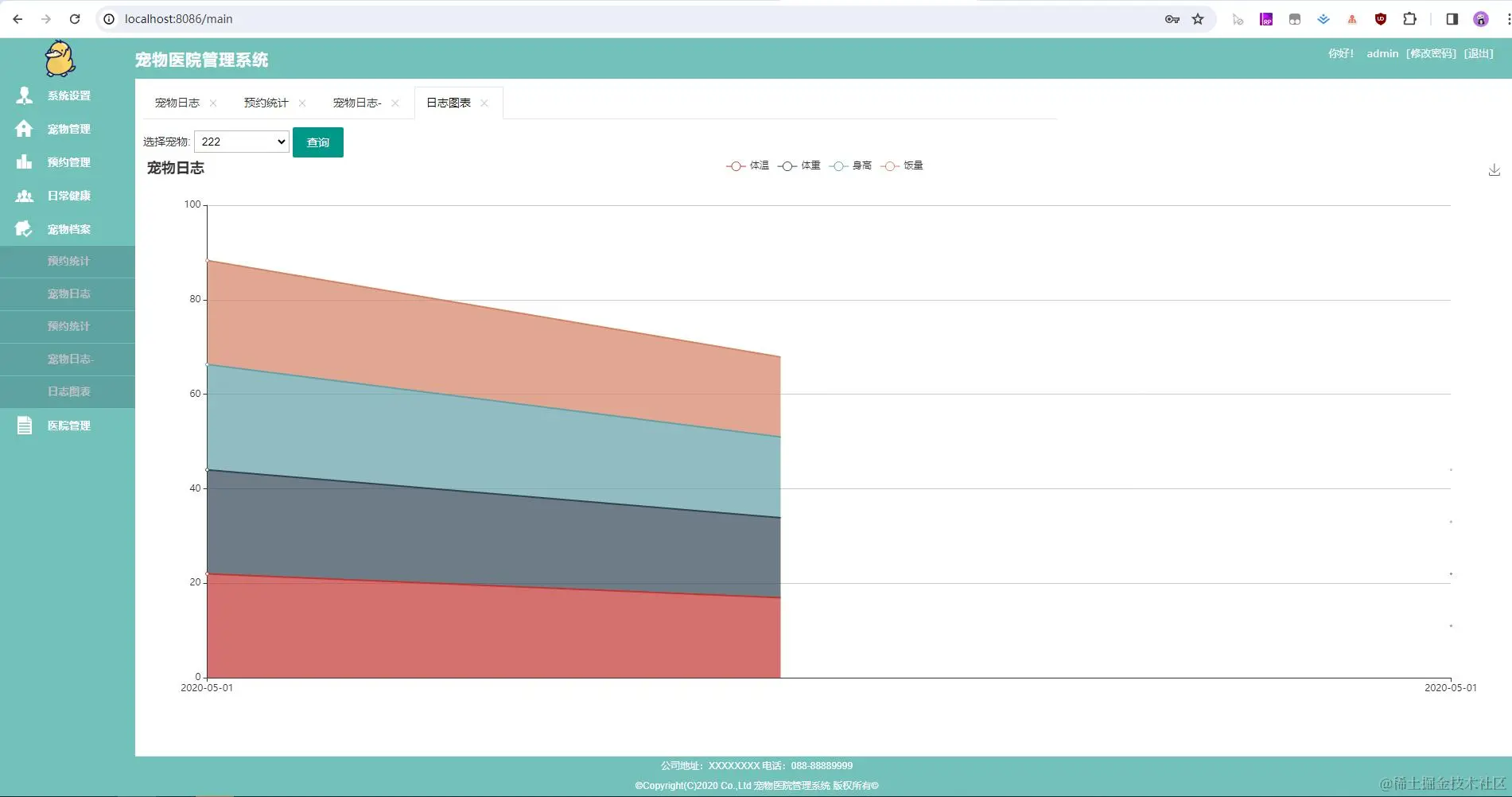
Task: Click the [修改密码] link
Action: click(x=1431, y=53)
